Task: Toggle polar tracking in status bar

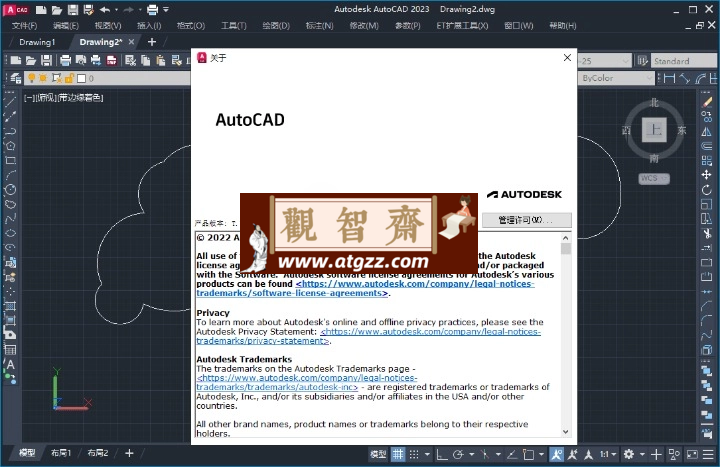Action: tap(458, 455)
